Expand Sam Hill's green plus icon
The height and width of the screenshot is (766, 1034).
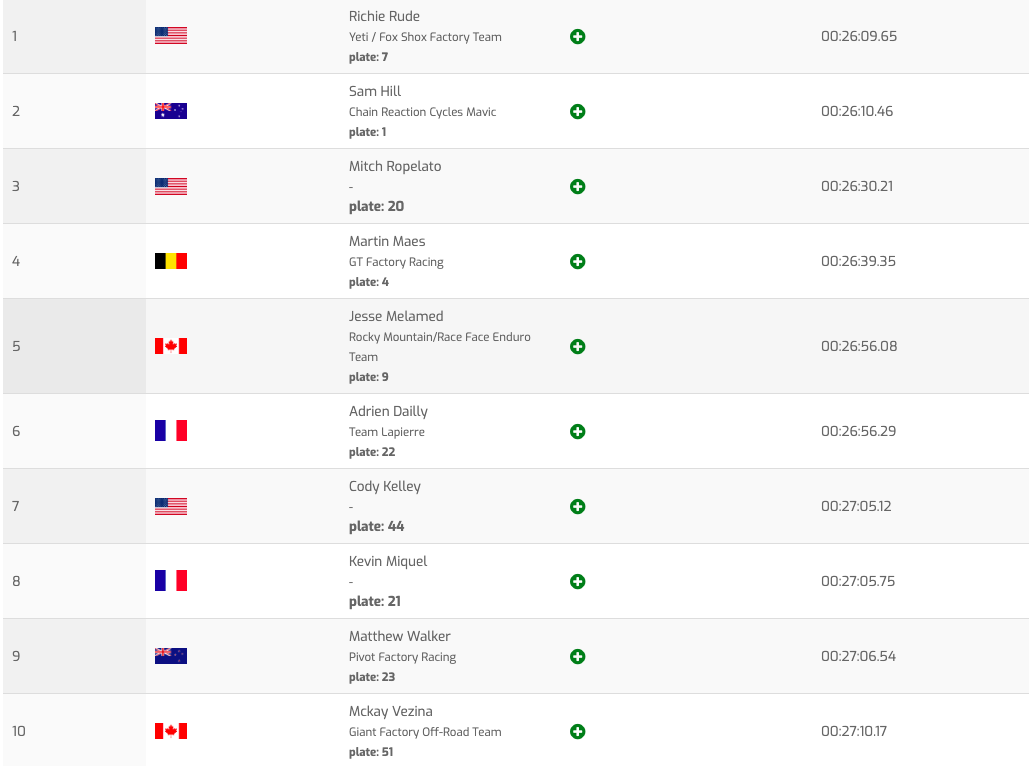coord(577,112)
